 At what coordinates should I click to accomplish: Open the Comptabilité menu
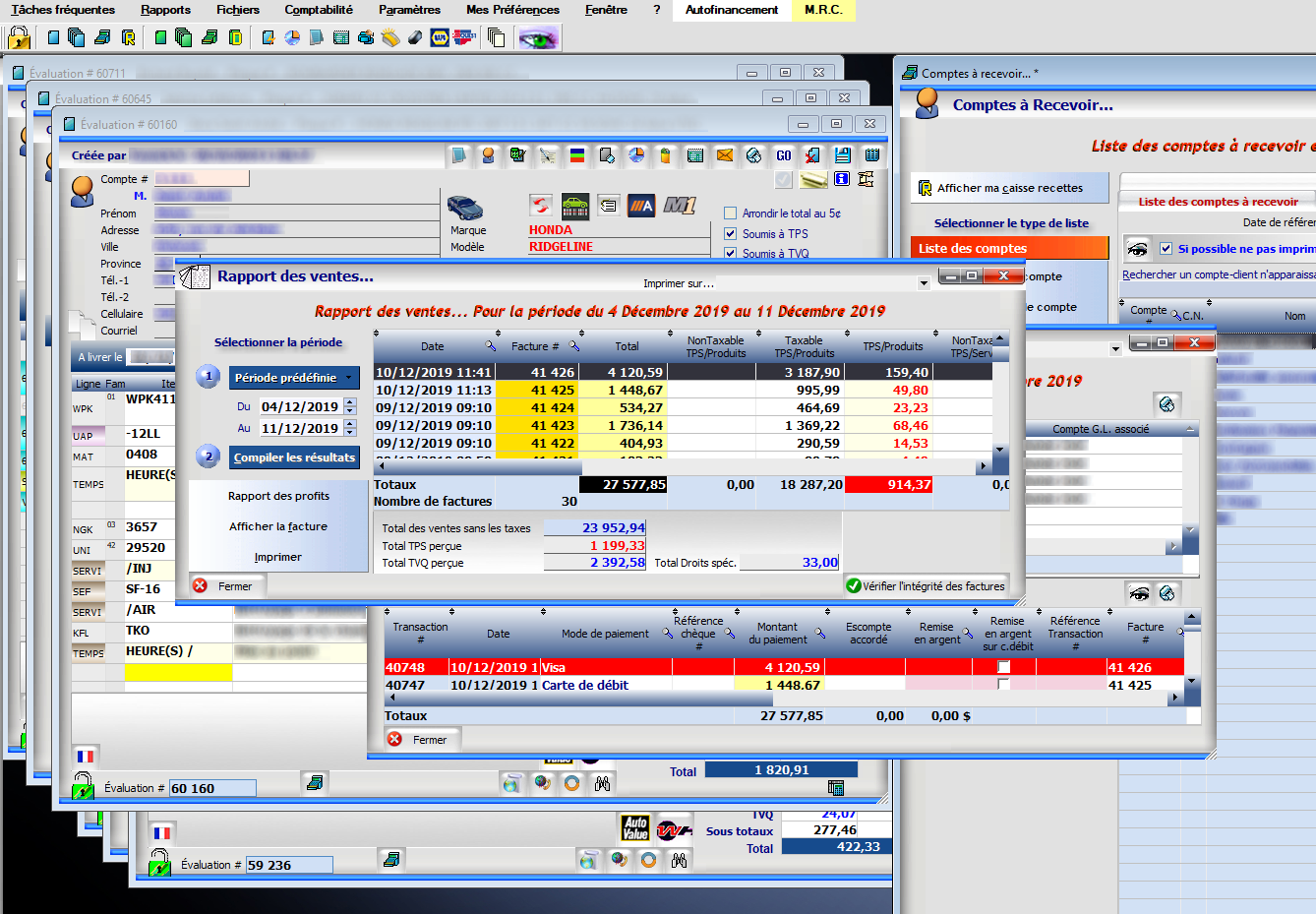[x=318, y=10]
